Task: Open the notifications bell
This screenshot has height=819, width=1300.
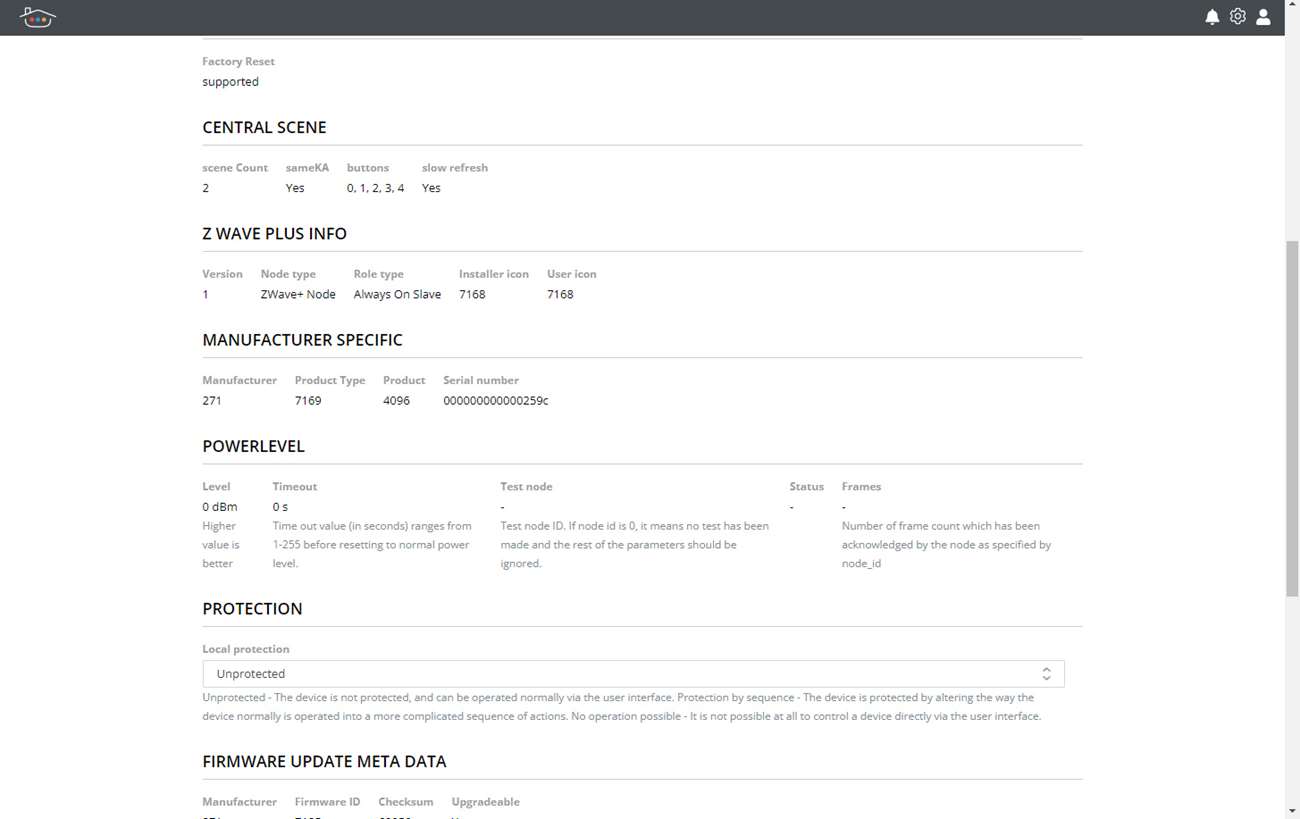Action: (1212, 17)
